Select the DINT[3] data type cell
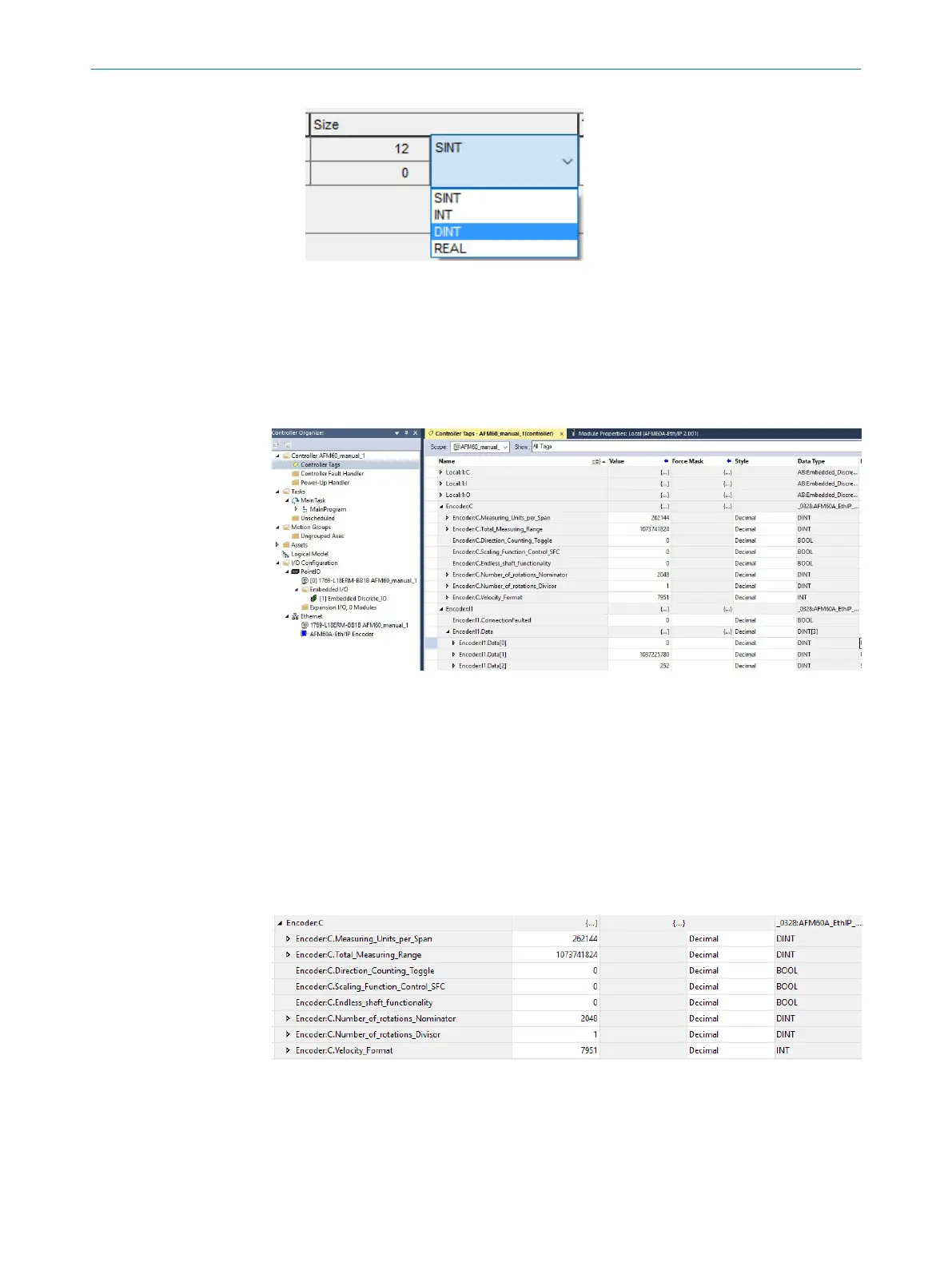The height and width of the screenshot is (1266, 952). [827, 631]
